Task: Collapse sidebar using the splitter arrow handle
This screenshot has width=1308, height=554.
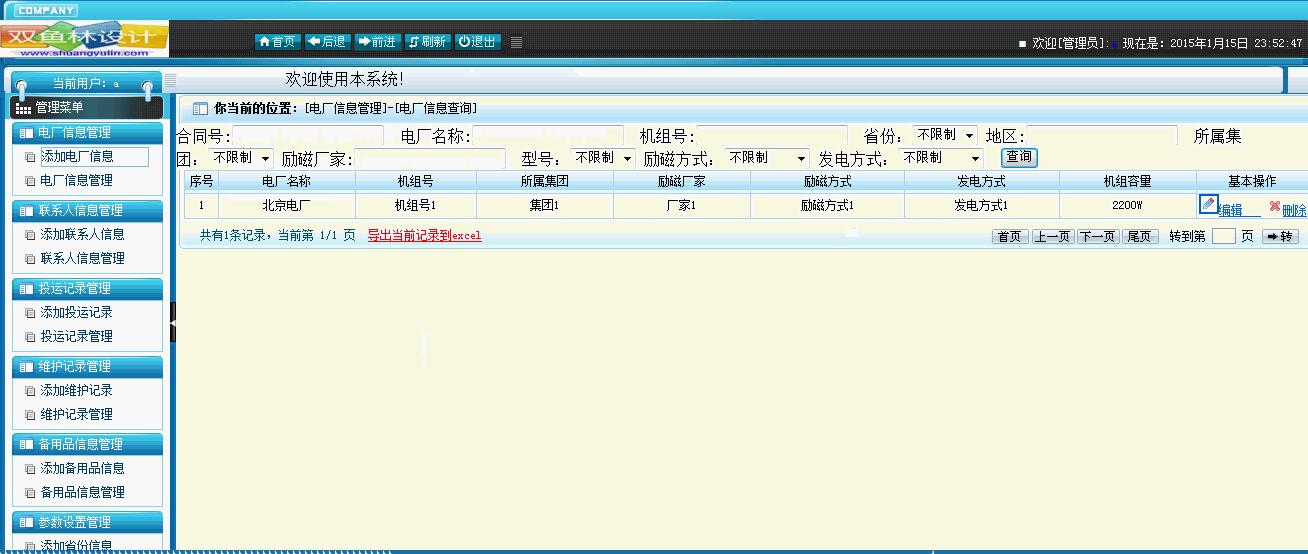Action: [x=172, y=322]
